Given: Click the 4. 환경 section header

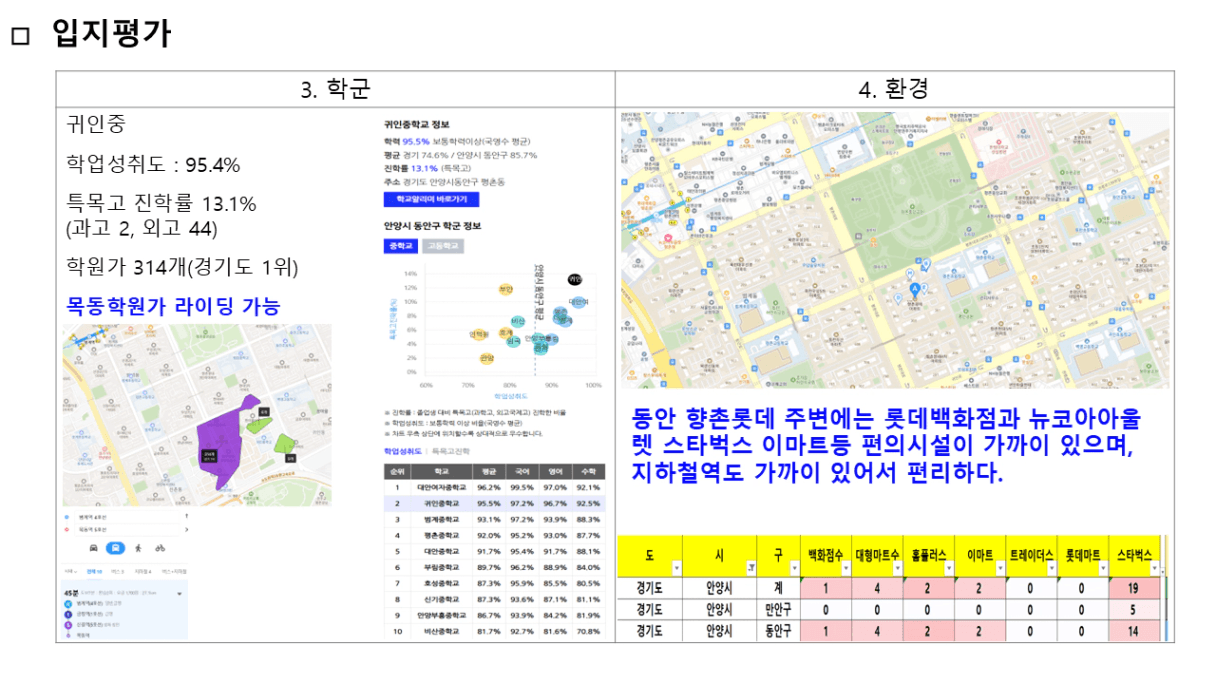Looking at the screenshot, I should click(x=894, y=88).
